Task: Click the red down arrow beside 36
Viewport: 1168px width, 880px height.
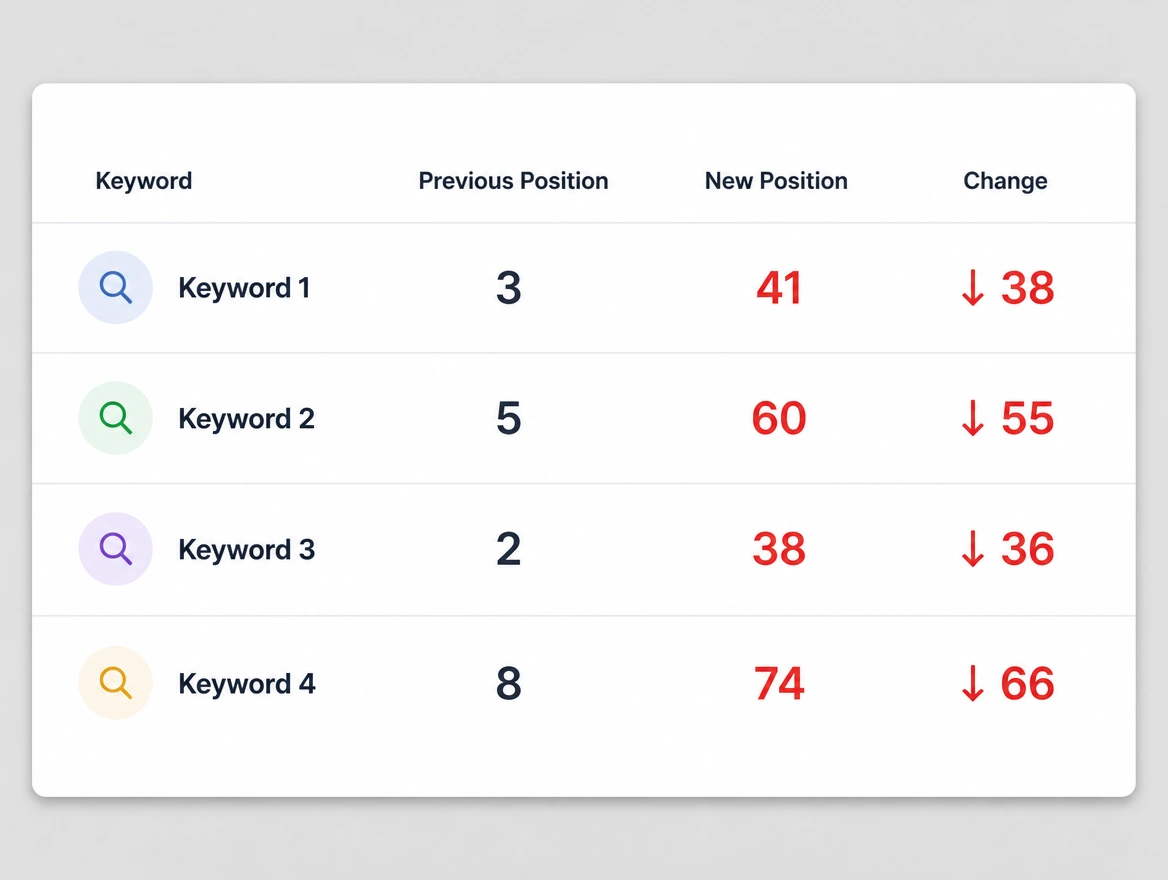Action: 973,550
